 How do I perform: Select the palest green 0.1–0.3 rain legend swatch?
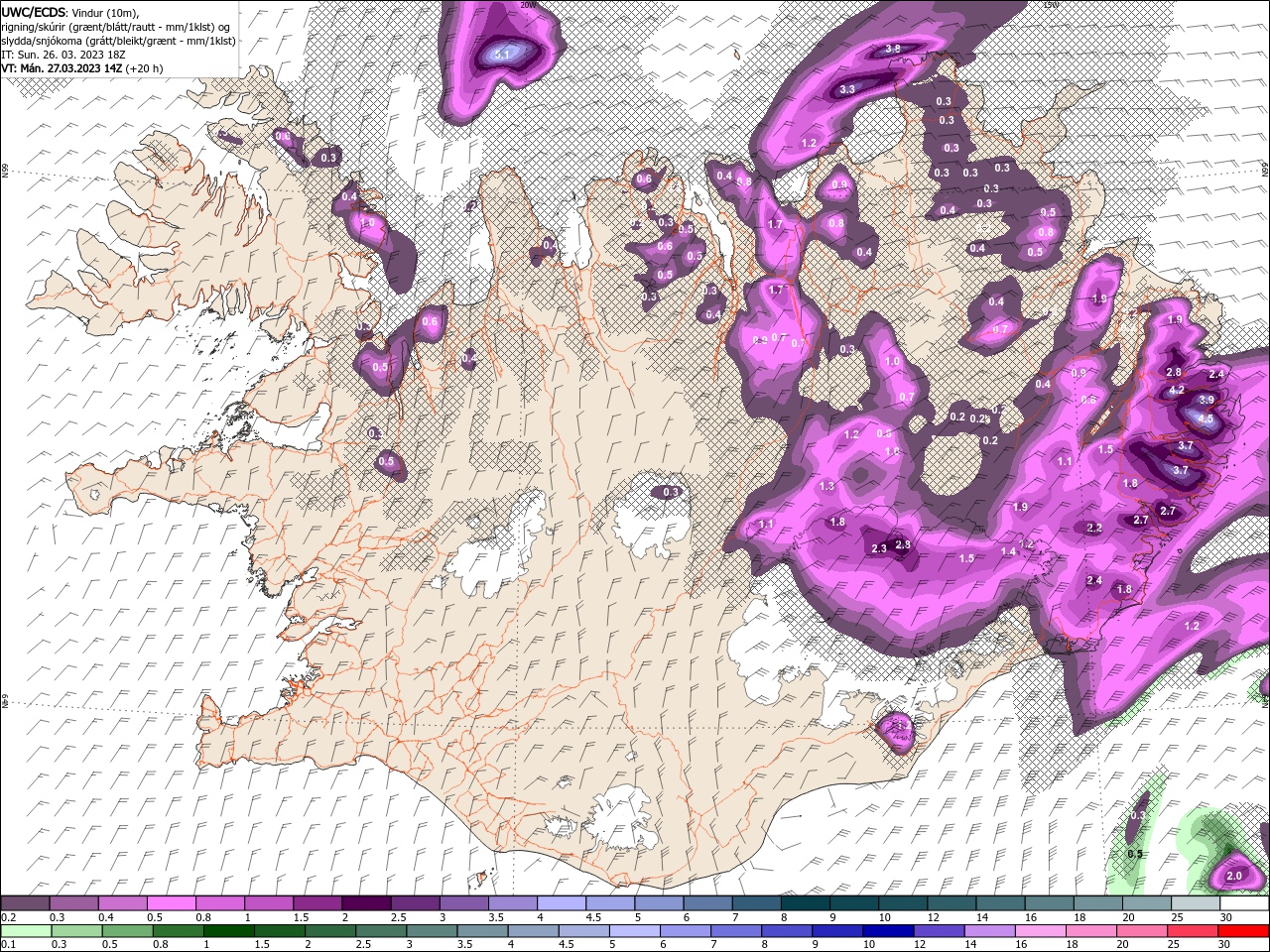coord(26,930)
